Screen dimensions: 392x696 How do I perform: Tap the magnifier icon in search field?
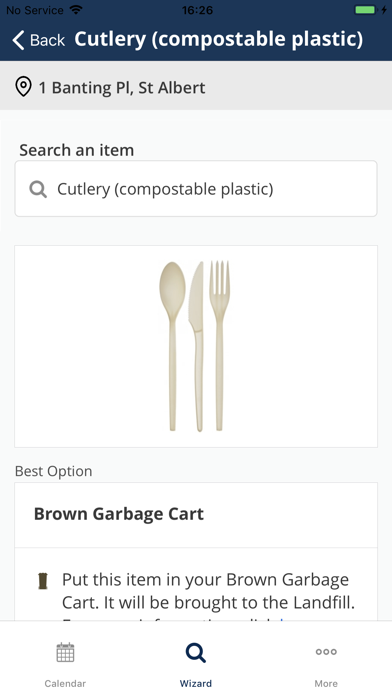[38, 190]
